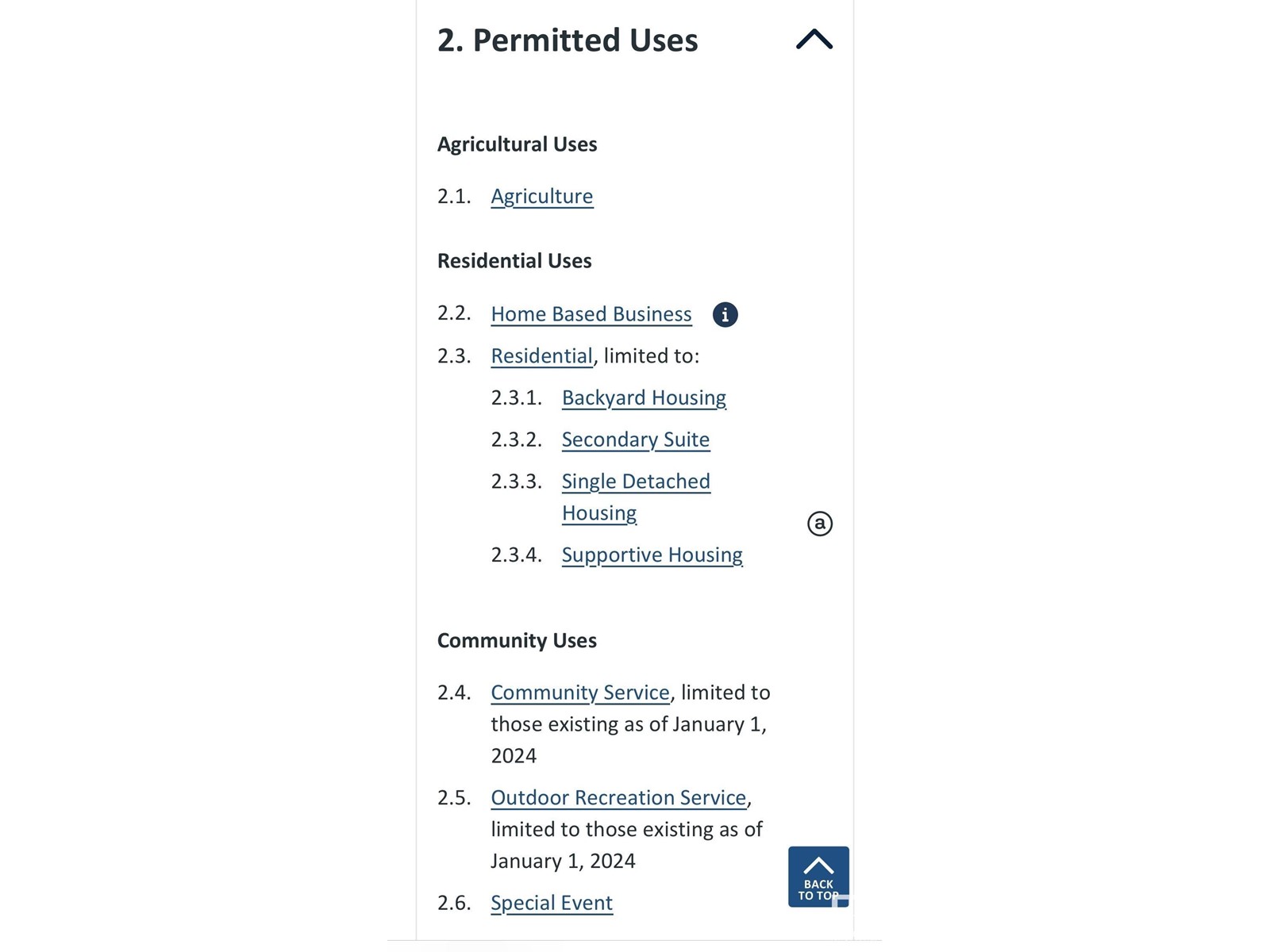This screenshot has width=1270, height=952.
Task: Open the Backyard Housing link
Action: 644,398
